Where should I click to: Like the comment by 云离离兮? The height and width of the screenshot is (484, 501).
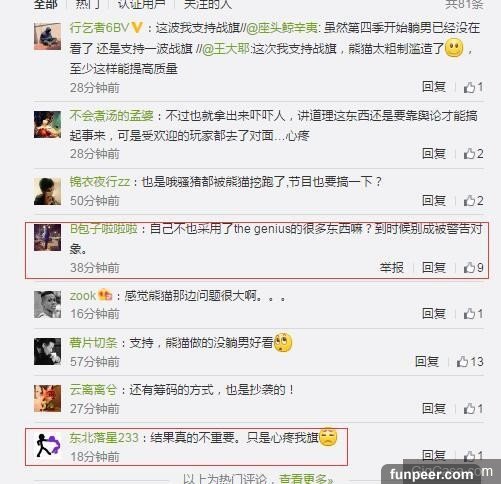click(473, 409)
